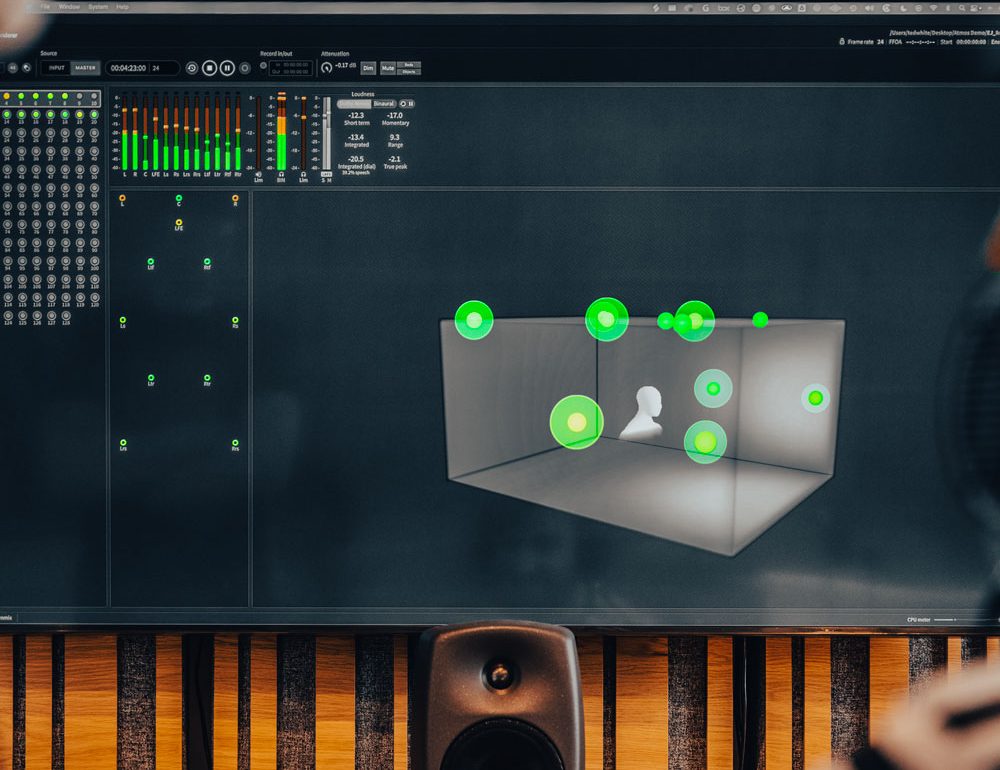Open the Help menu

122,6
